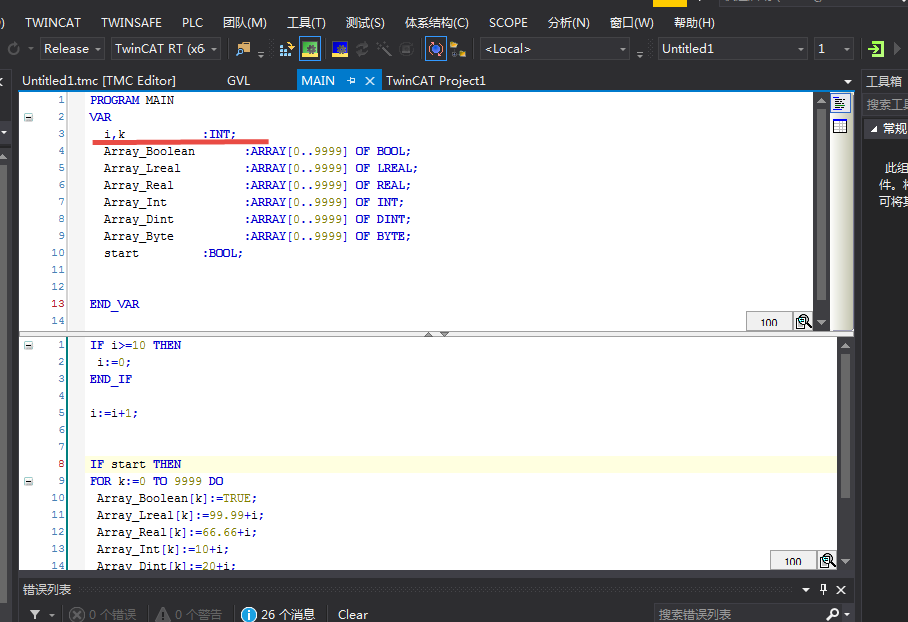908x622 pixels.
Task: Toggle the 26 个消息 filter
Action: (280, 613)
